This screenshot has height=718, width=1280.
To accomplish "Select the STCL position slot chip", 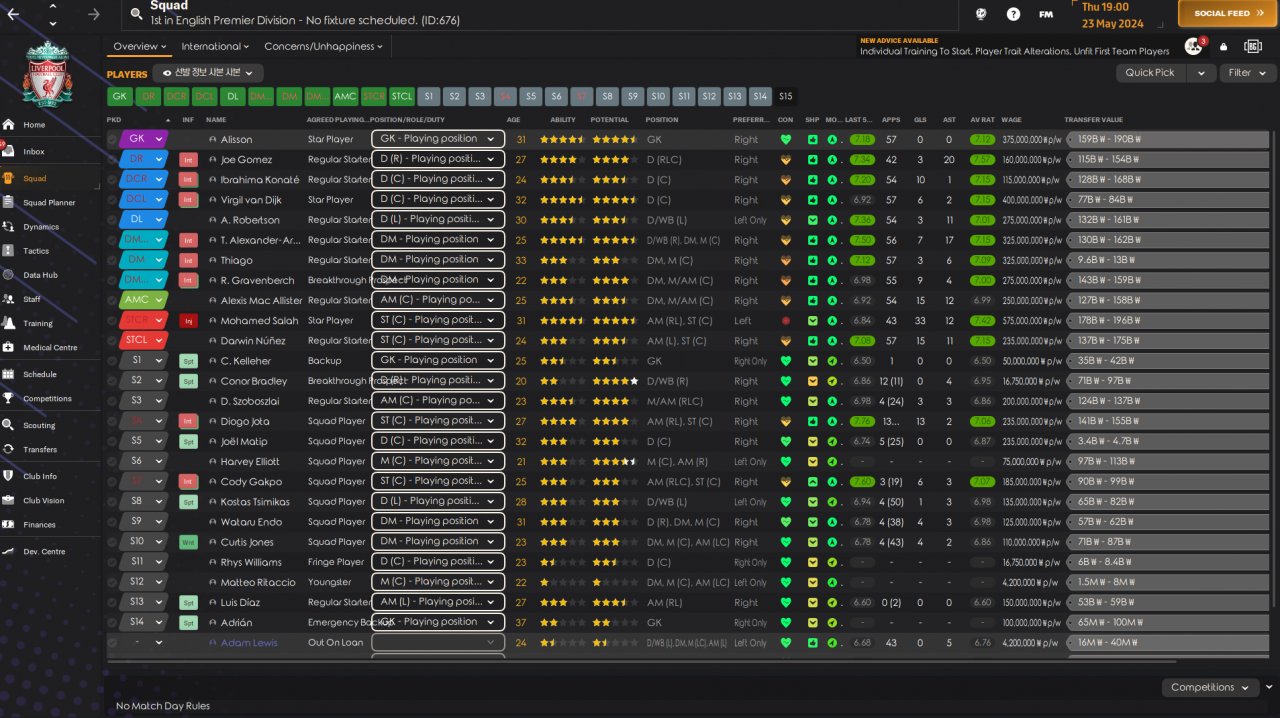I will point(401,97).
